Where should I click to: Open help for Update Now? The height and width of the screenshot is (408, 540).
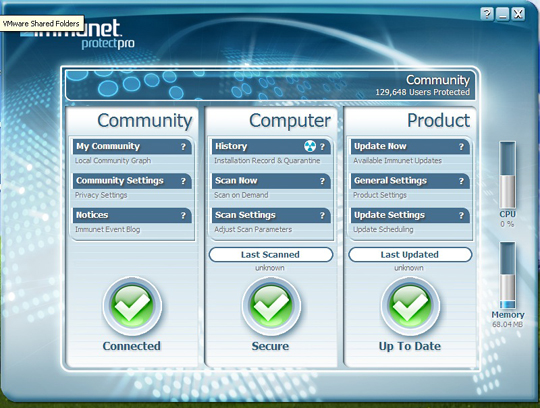(x=461, y=147)
